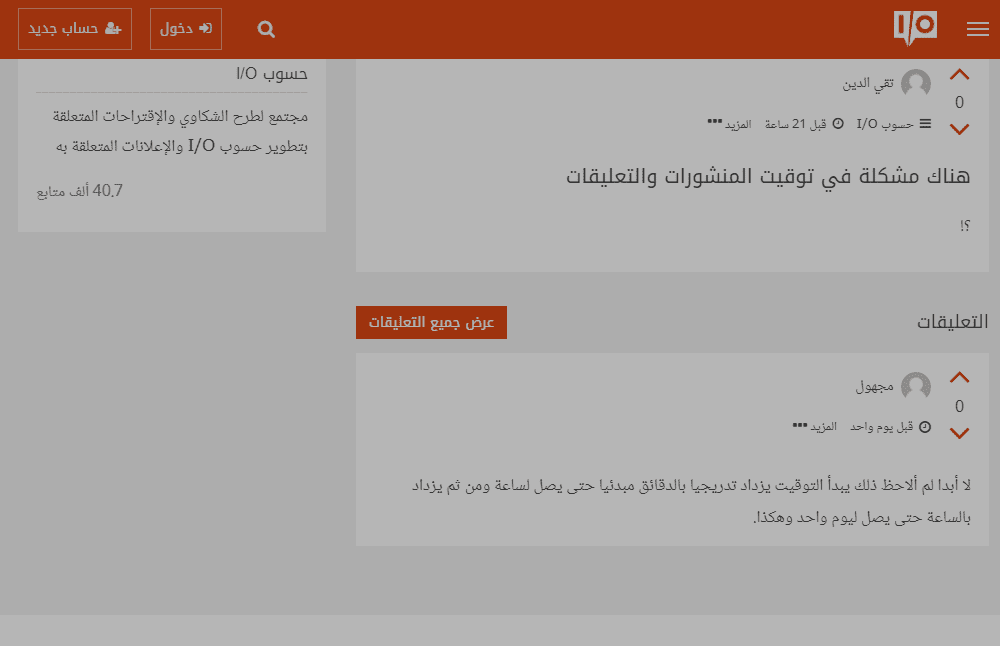Click the حساب جديد signup button
The width and height of the screenshot is (1000, 646).
75,29
